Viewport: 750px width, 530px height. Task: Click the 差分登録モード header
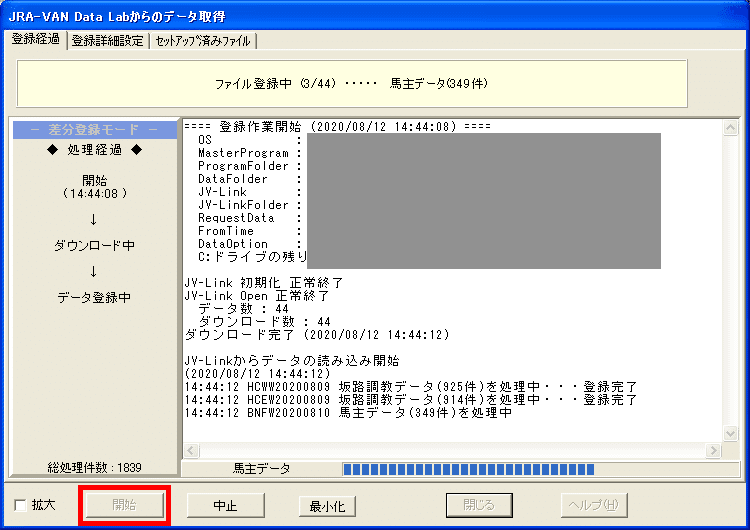pos(95,130)
